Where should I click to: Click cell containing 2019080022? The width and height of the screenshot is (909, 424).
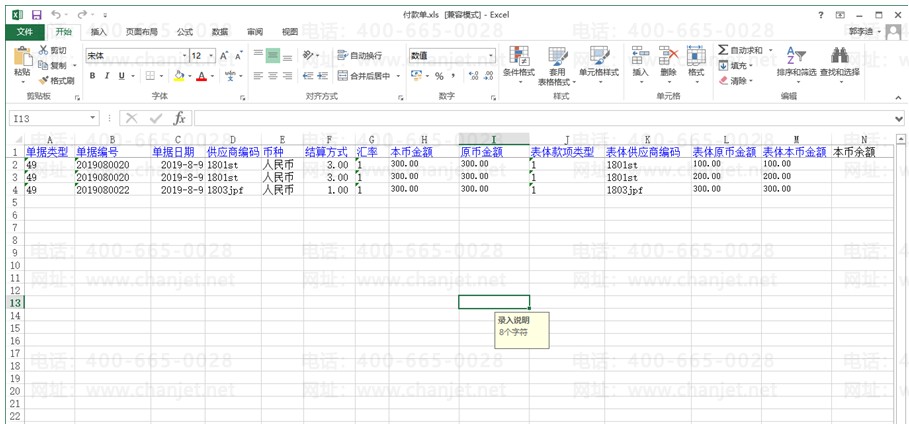click(112, 190)
